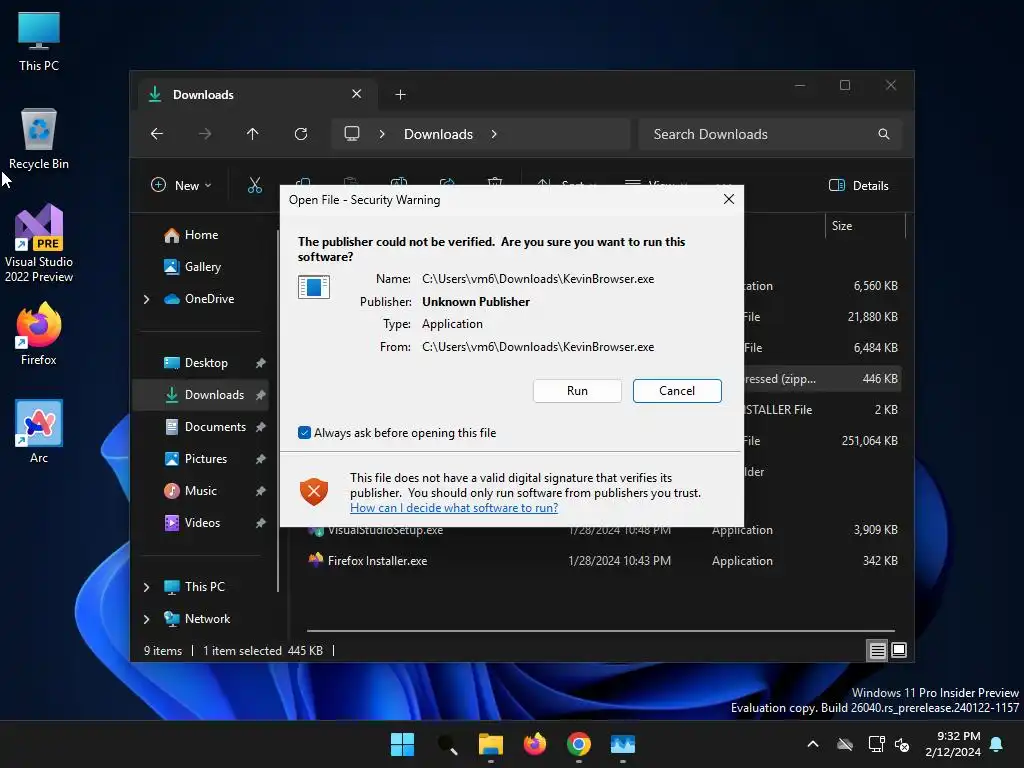1024x768 pixels.
Task: Add a new Explorer tab with the plus
Action: coord(400,95)
